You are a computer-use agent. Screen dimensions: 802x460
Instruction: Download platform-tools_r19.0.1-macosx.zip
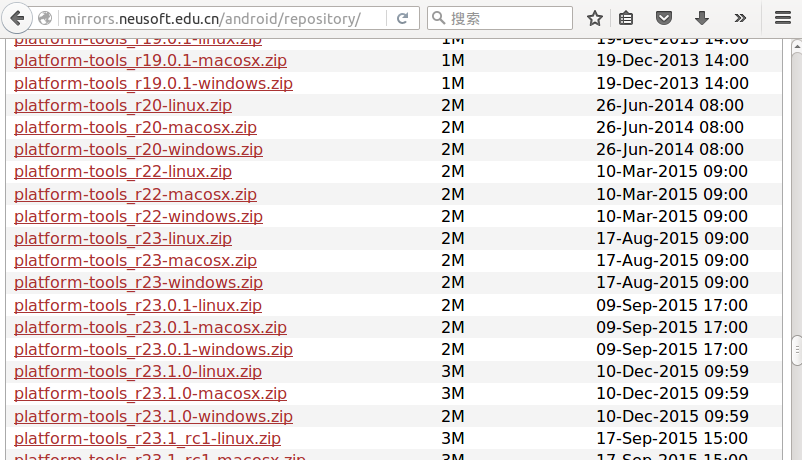150,60
